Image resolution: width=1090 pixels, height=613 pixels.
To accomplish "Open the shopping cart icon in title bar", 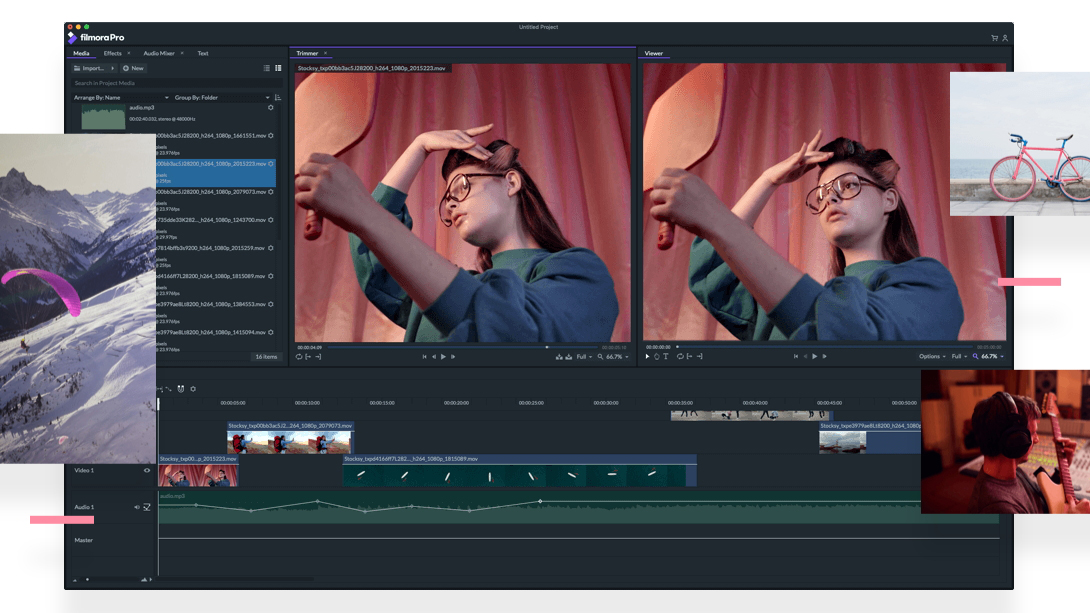I will [994, 38].
